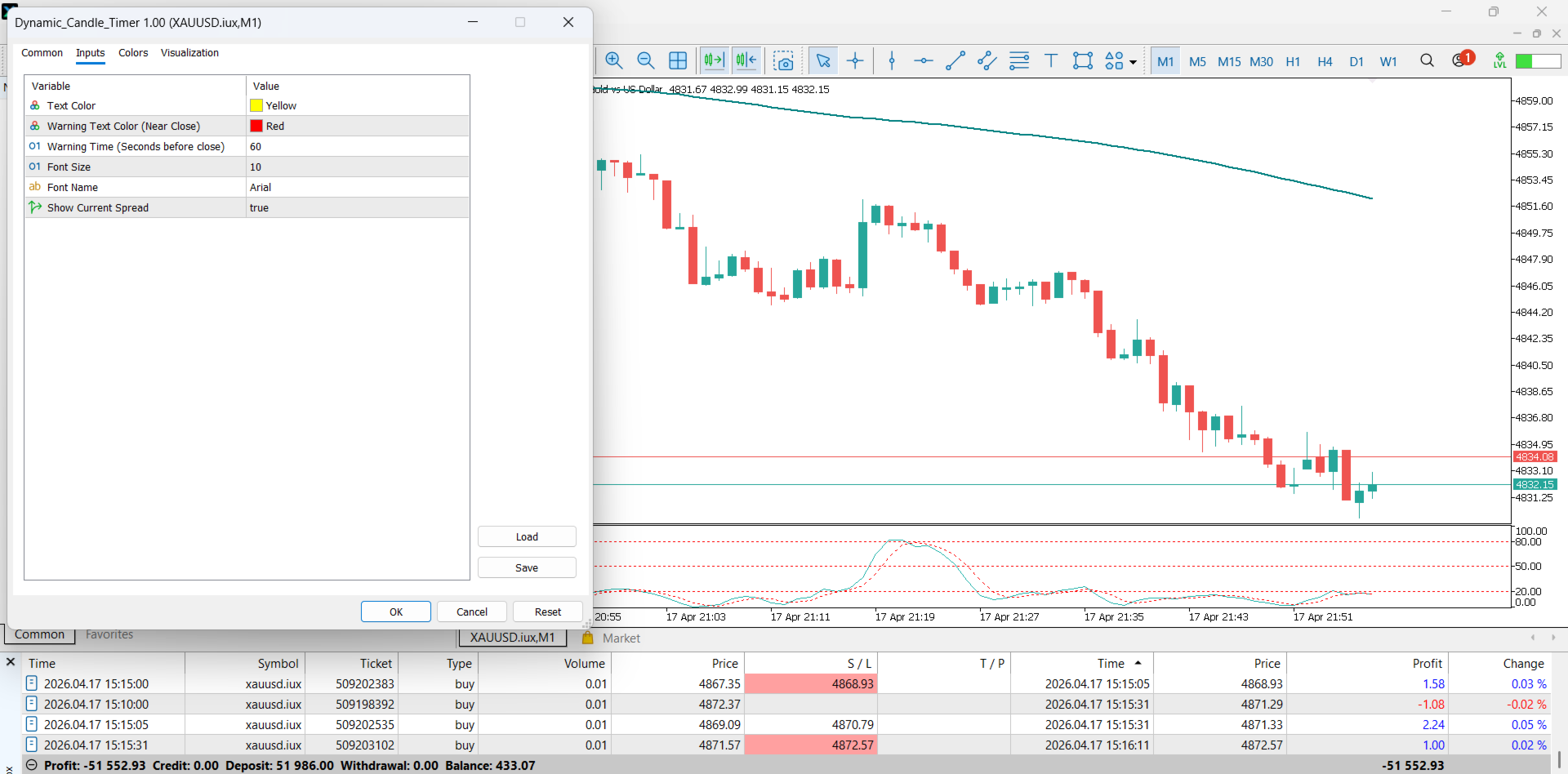
Task: Switch chart to M15 timeframe
Action: click(1229, 61)
